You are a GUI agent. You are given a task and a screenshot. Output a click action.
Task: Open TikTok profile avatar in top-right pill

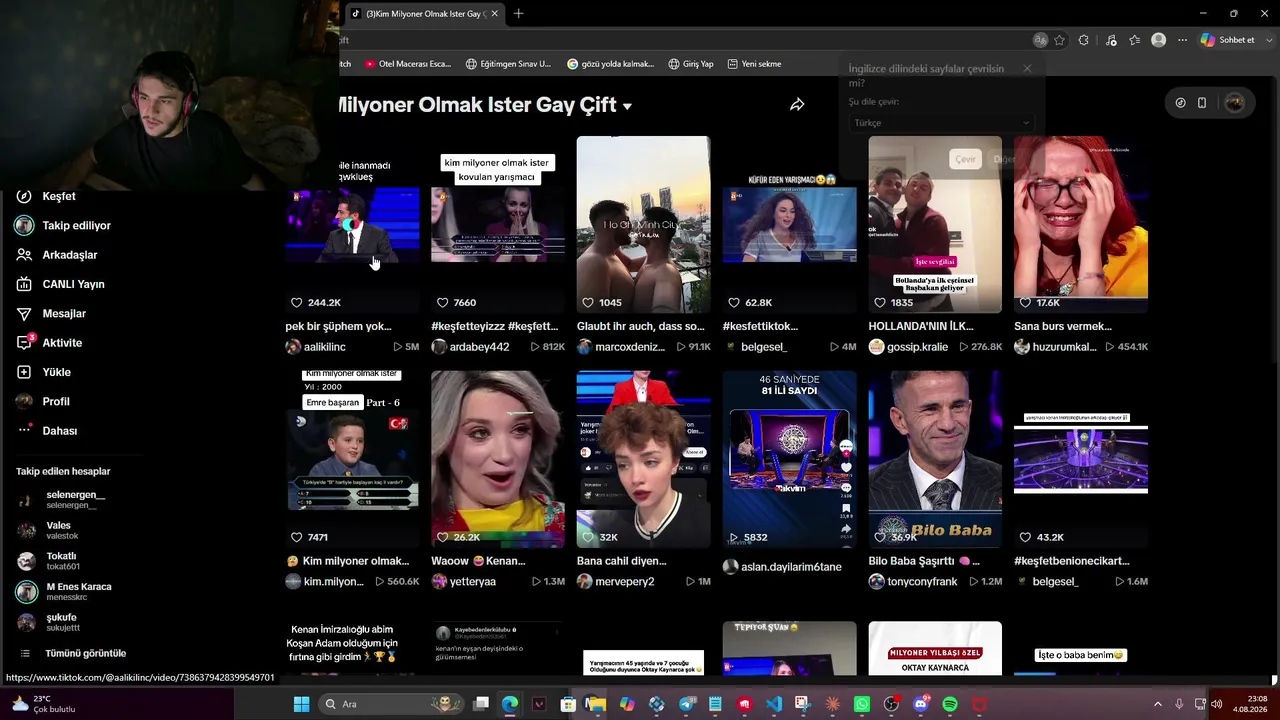[1234, 103]
